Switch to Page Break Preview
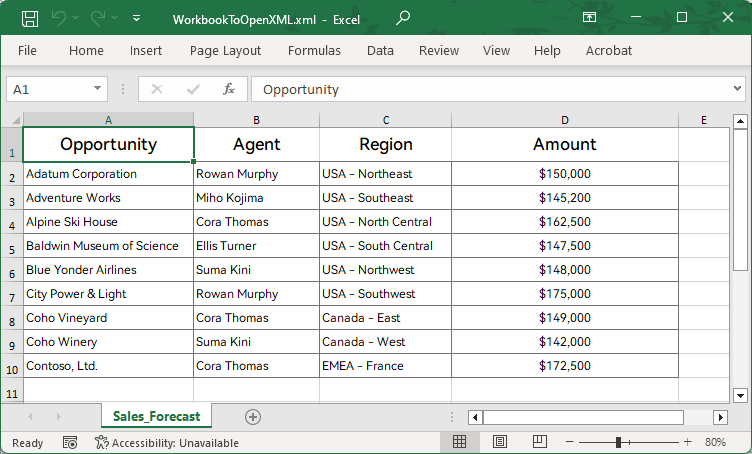 coord(540,442)
